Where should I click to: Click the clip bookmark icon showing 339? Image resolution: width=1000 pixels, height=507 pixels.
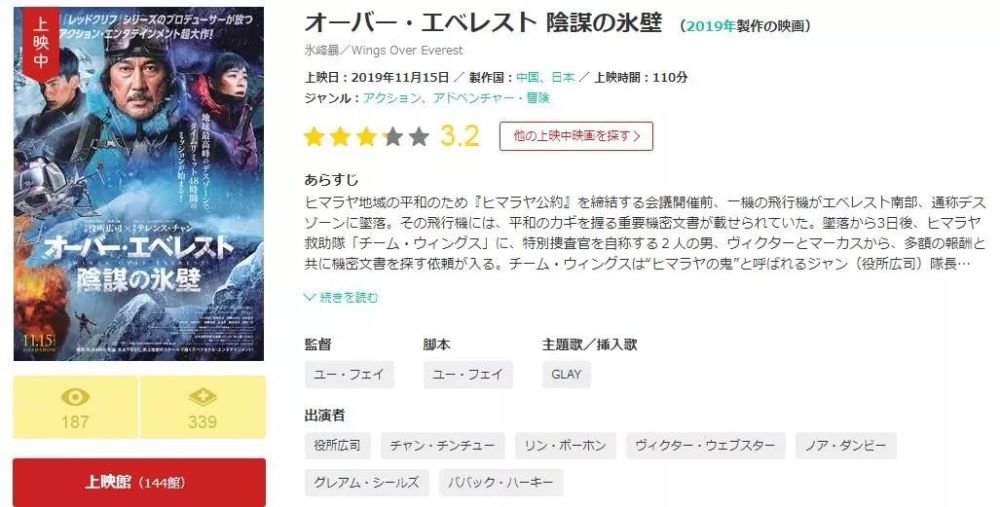[x=203, y=407]
